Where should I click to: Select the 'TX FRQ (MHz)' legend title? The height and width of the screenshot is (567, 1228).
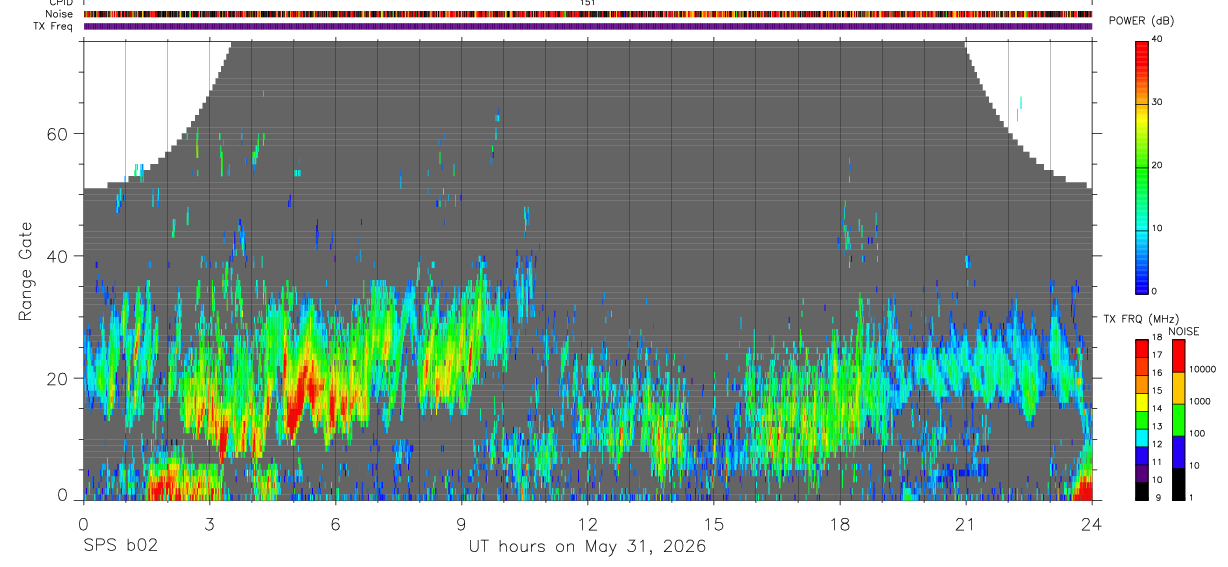click(1141, 318)
